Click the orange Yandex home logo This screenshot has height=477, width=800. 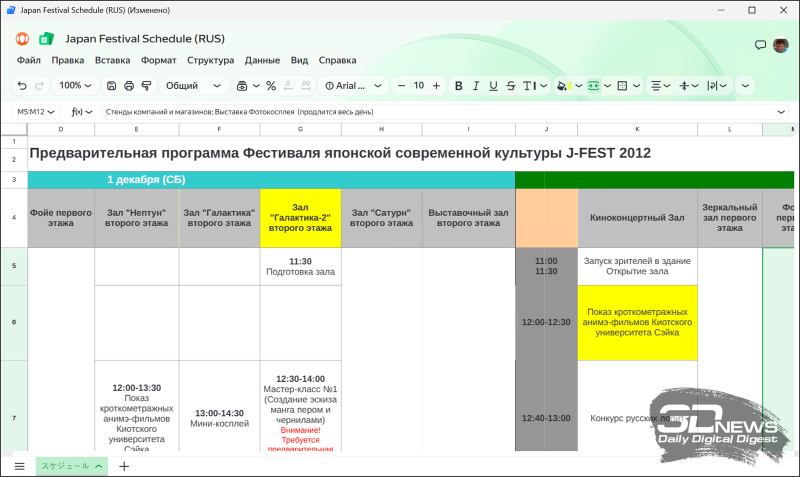click(x=22, y=39)
